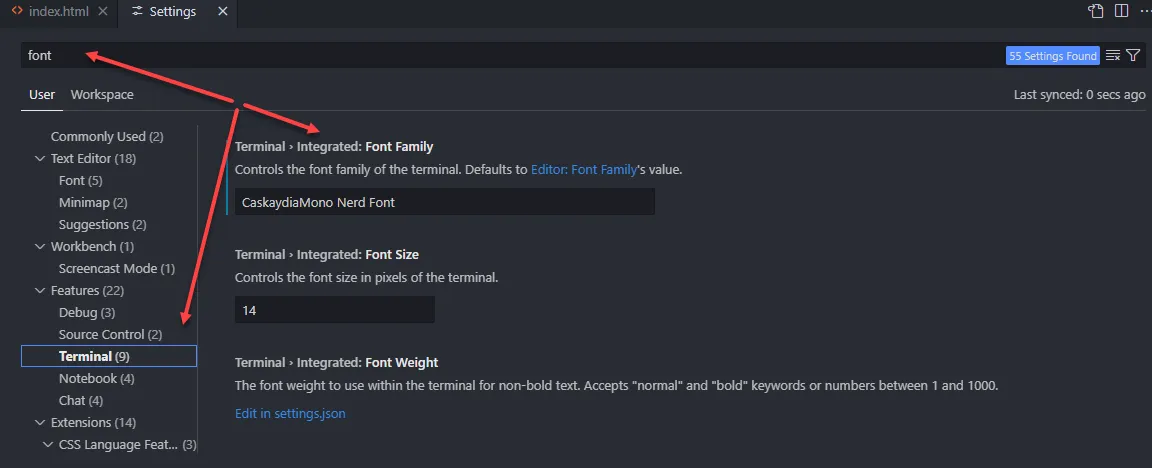The image size is (1152, 468).
Task: Follow the Editor: Font Family link
Action: pos(584,170)
